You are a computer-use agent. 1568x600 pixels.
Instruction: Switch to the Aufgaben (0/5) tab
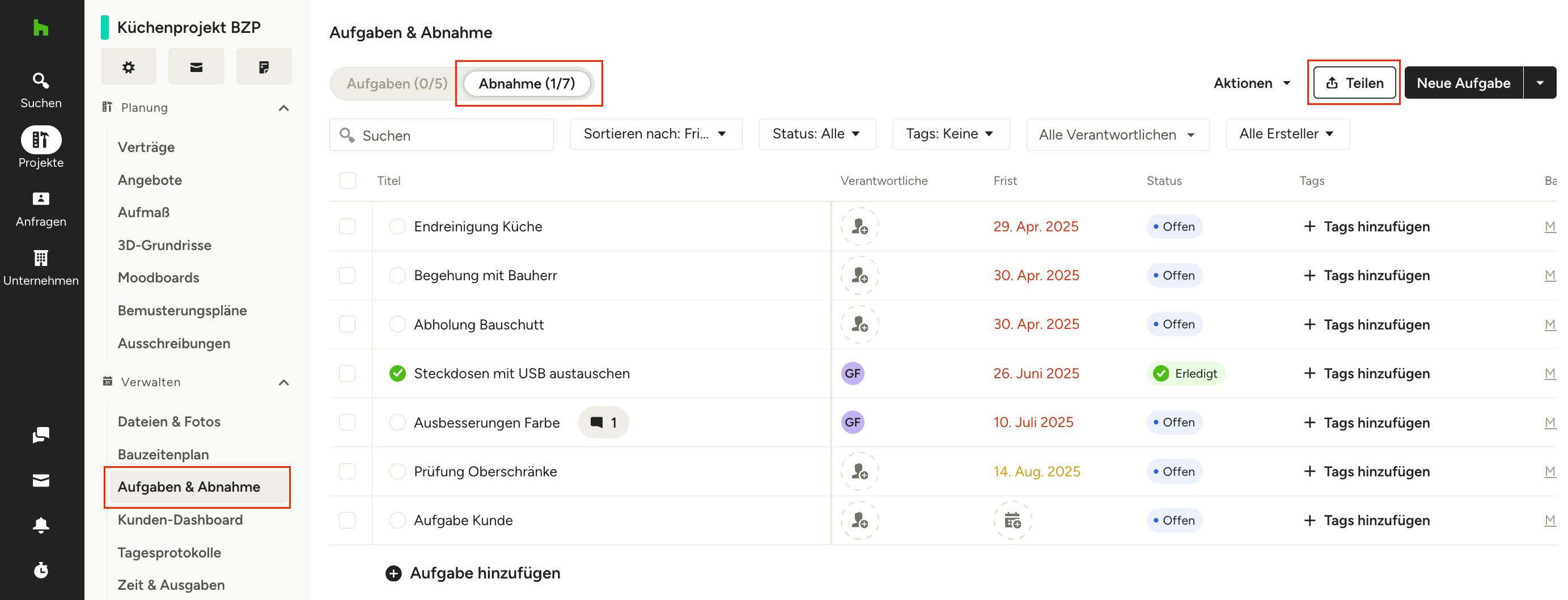[x=397, y=83]
